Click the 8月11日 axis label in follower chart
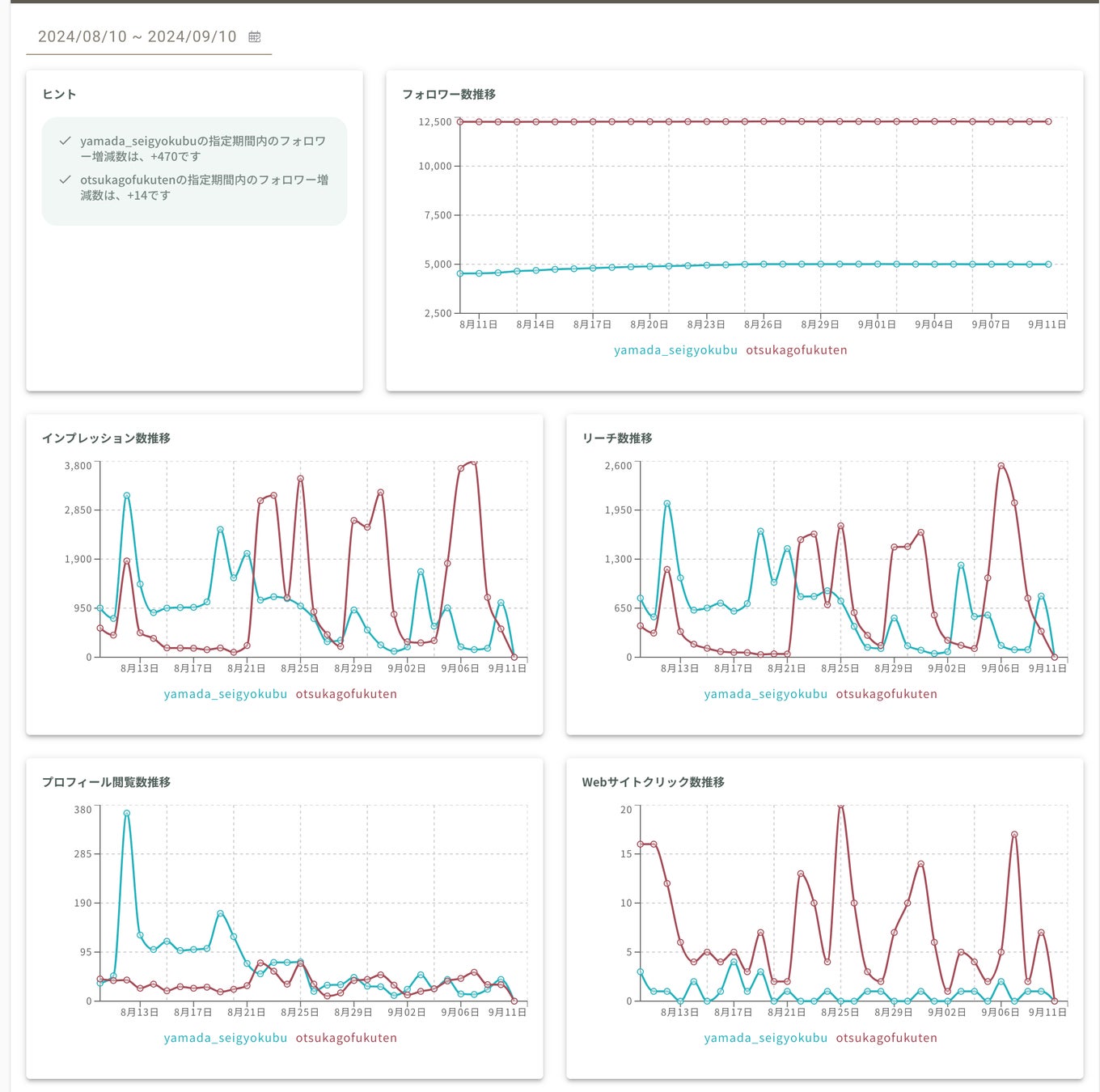The height and width of the screenshot is (1092, 1100). click(478, 324)
